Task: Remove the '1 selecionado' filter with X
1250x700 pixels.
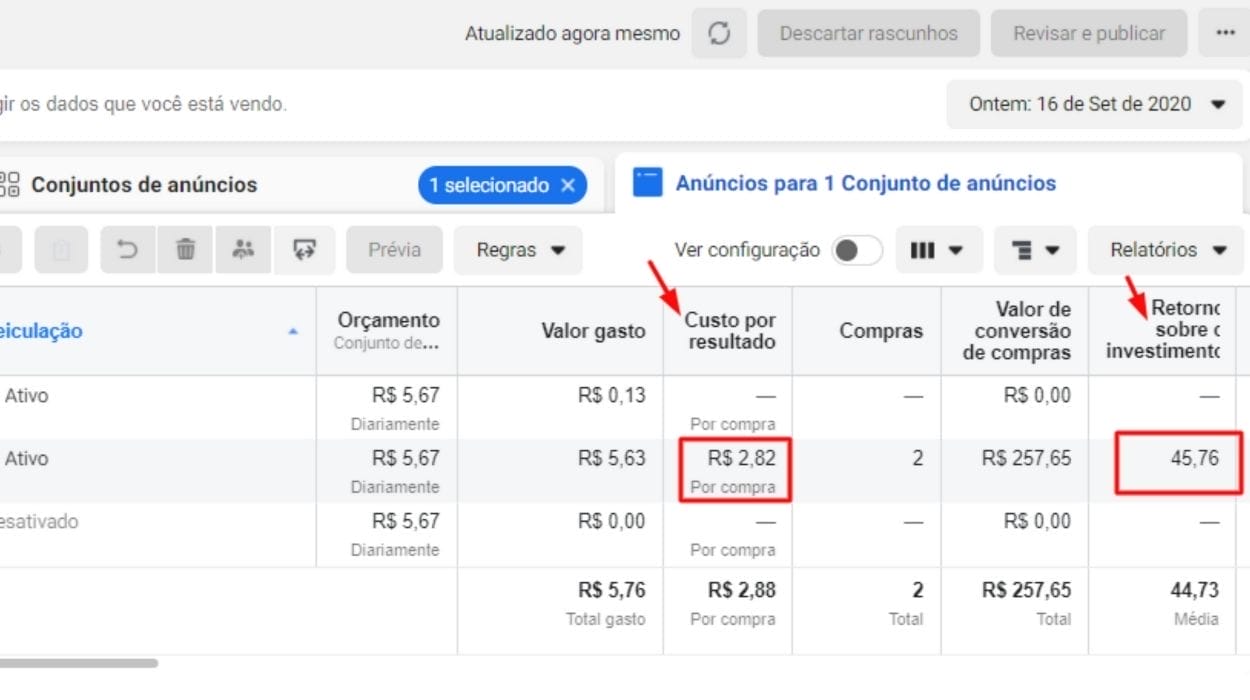Action: point(568,185)
